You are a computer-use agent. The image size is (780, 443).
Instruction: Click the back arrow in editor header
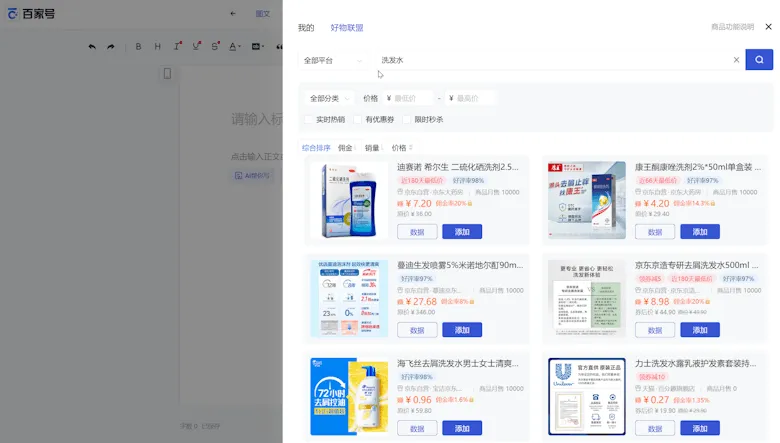[x=233, y=14]
